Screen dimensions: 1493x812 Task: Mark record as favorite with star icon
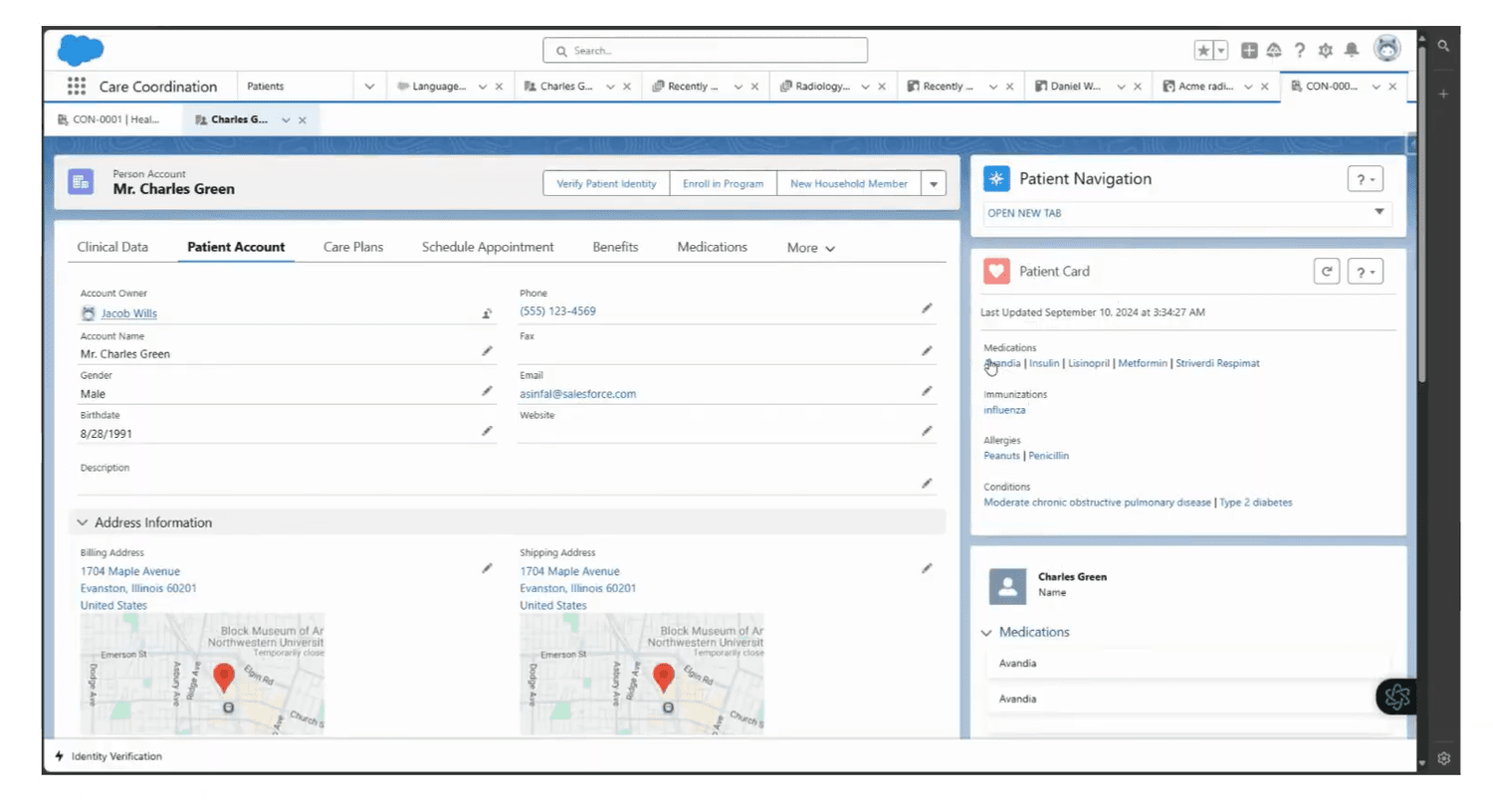[1202, 48]
